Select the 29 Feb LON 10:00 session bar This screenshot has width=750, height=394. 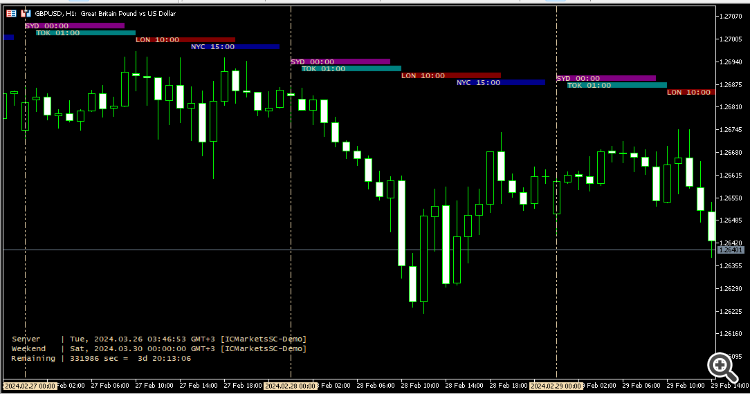coord(691,92)
